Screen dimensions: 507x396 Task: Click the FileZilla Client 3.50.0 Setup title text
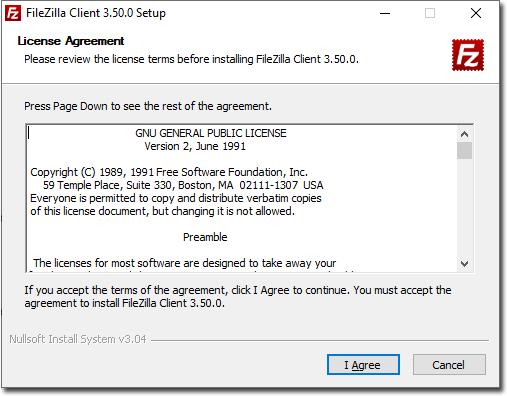tap(96, 13)
